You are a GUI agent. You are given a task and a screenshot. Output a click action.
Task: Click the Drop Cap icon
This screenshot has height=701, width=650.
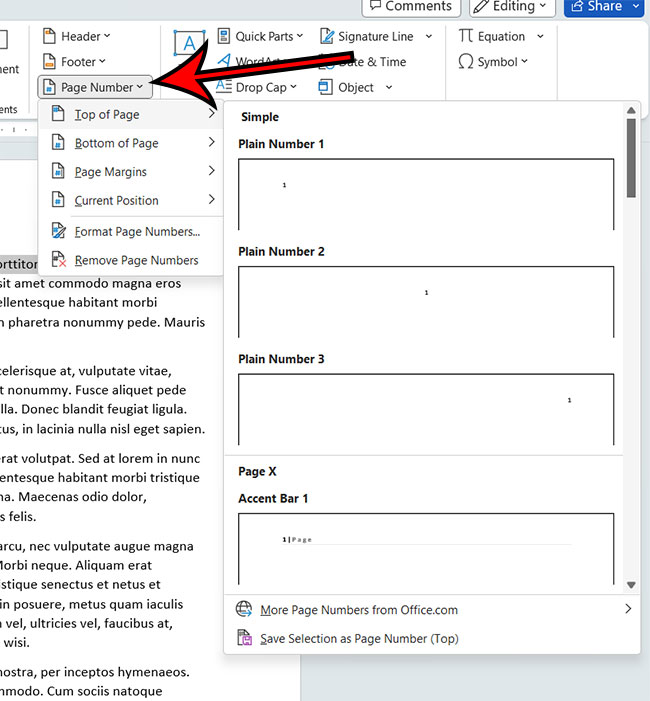pos(224,86)
